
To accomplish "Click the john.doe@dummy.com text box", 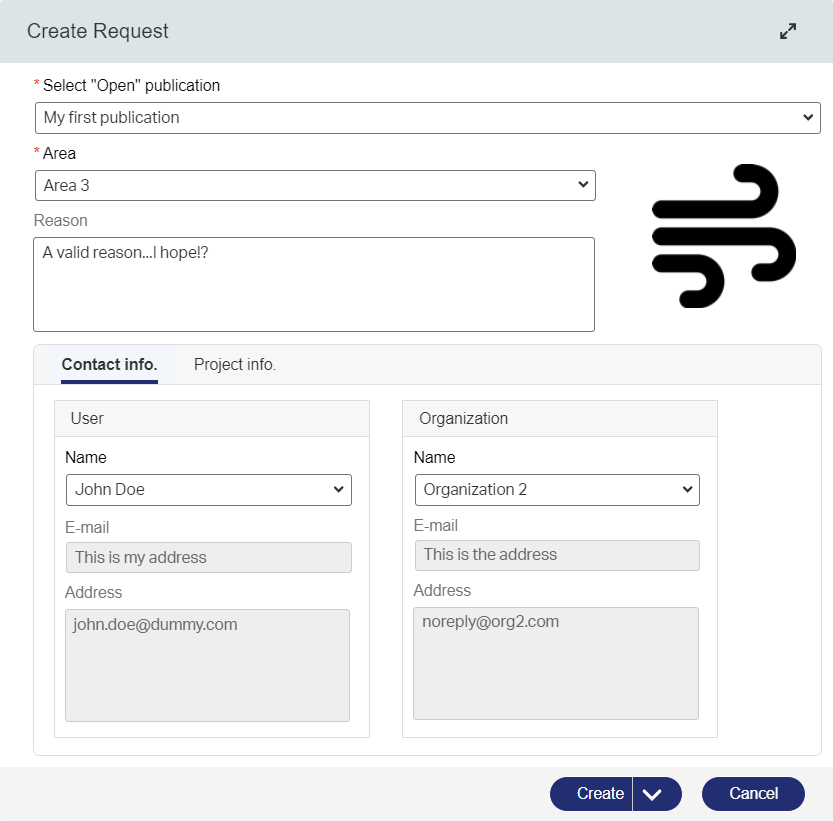I will coord(207,665).
